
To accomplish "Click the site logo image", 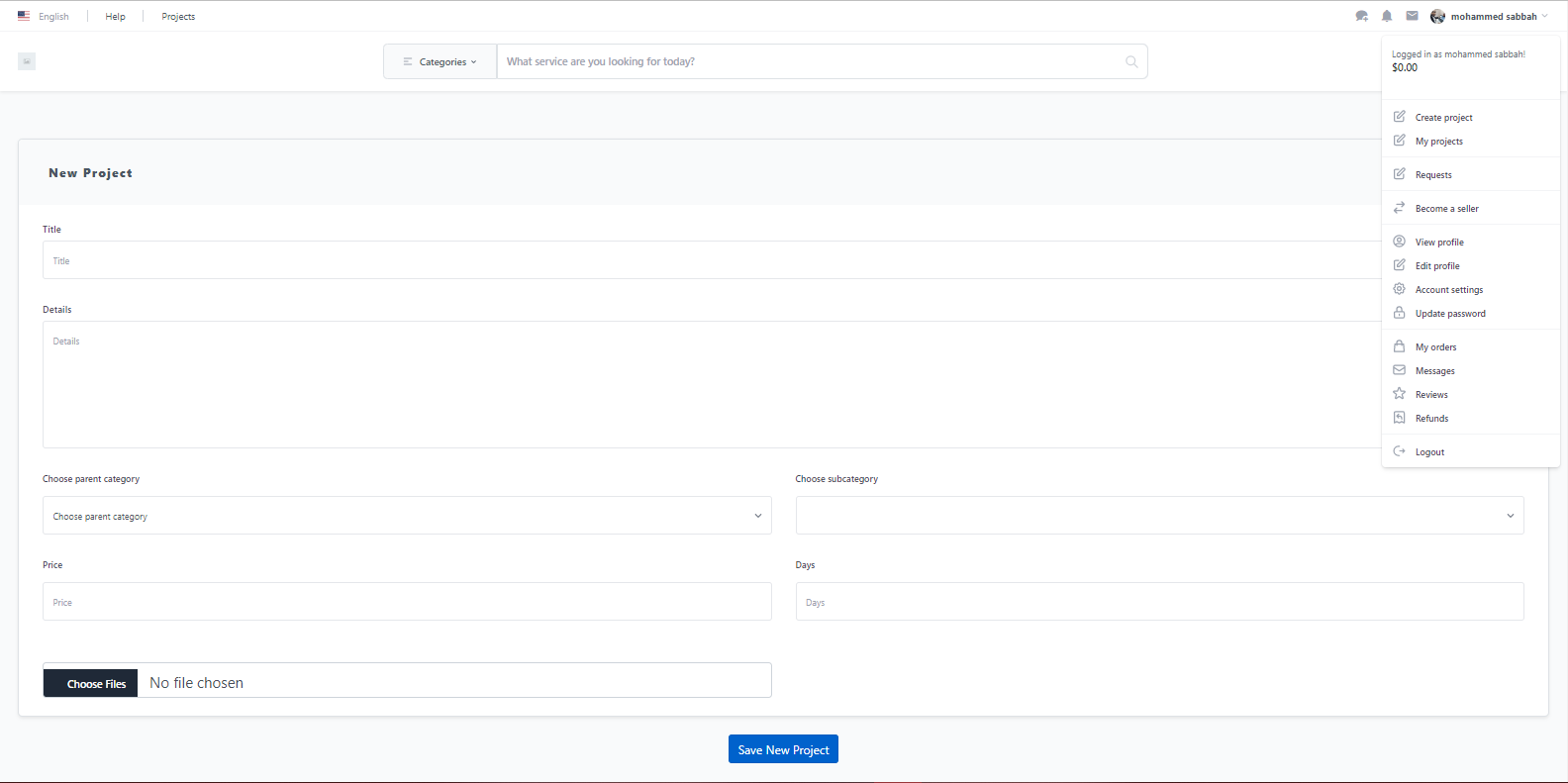I will coord(27,61).
